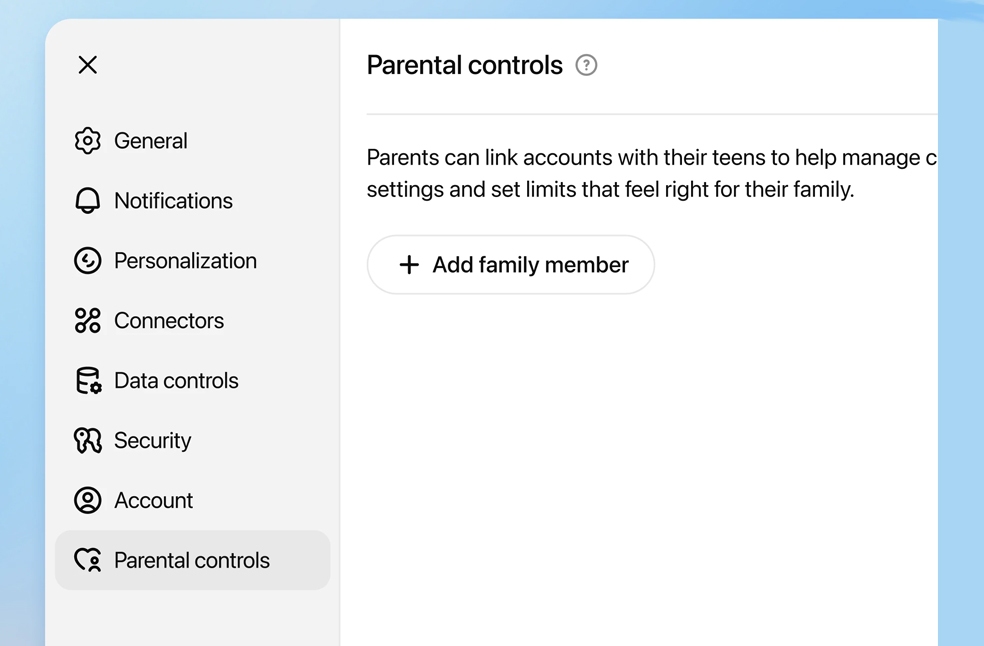Switch to the Security settings page

click(153, 440)
